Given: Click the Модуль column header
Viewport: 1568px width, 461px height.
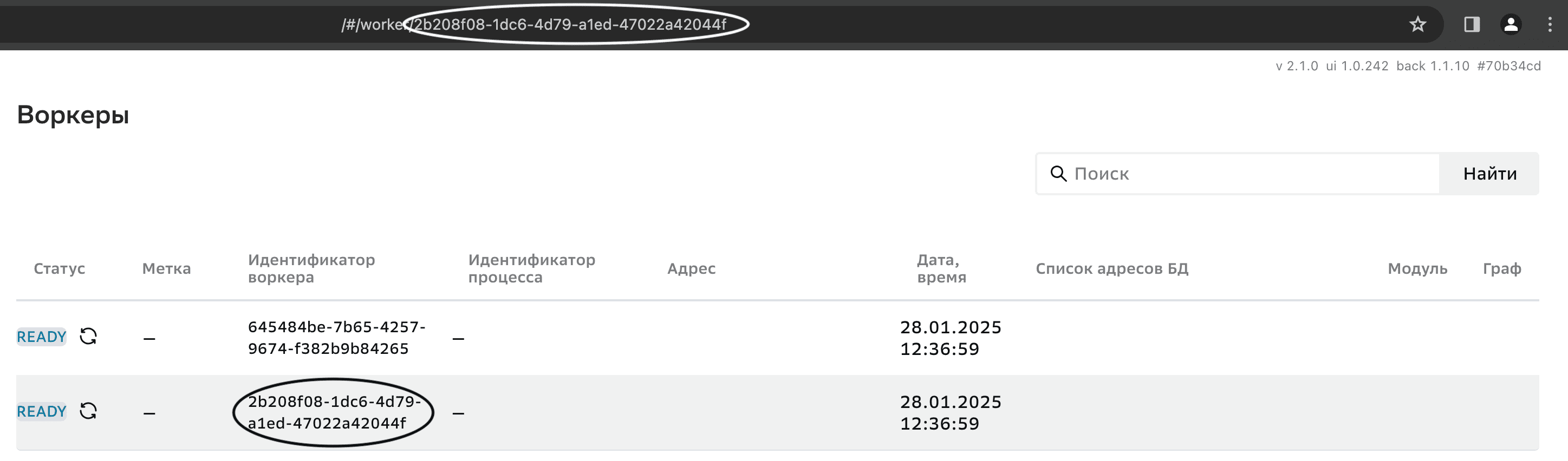Looking at the screenshot, I should coord(1417,269).
